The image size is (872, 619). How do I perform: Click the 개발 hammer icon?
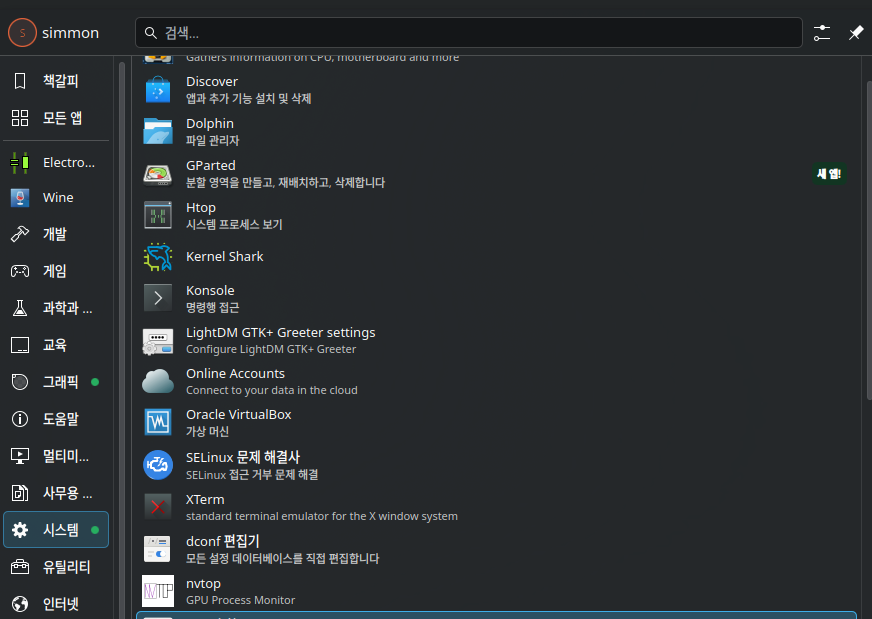[20, 234]
